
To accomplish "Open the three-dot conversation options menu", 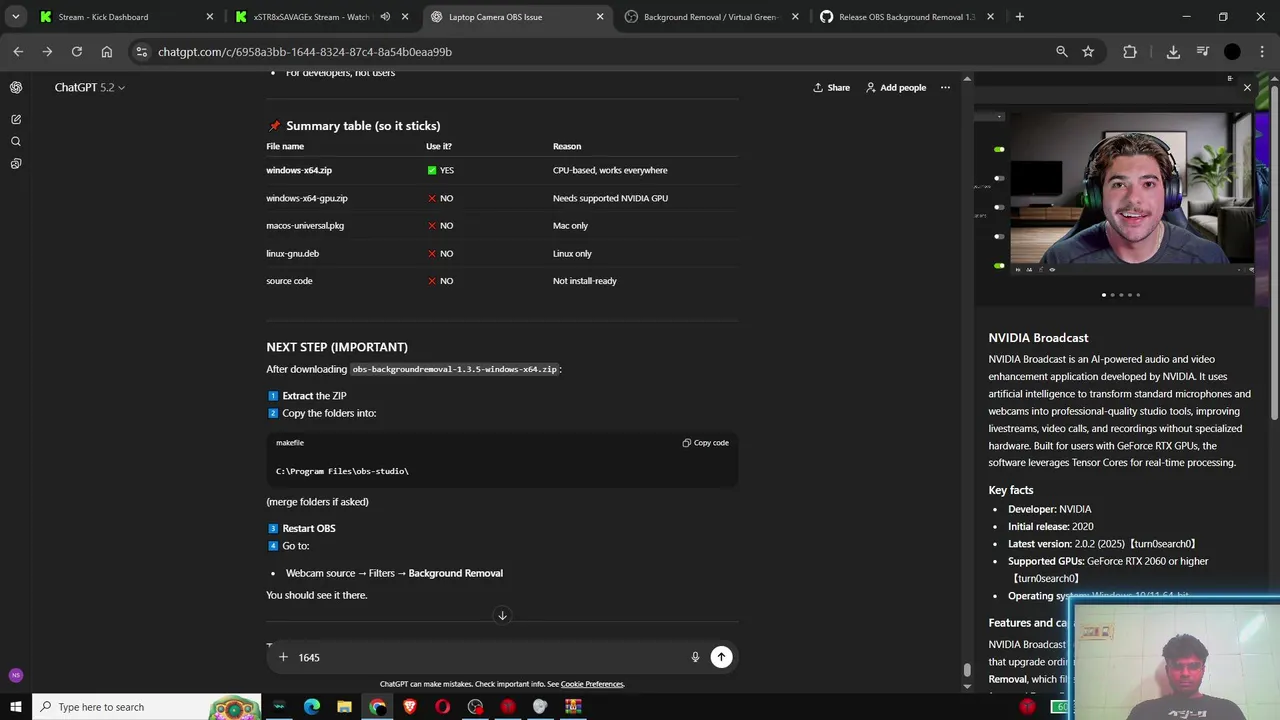I will (945, 87).
